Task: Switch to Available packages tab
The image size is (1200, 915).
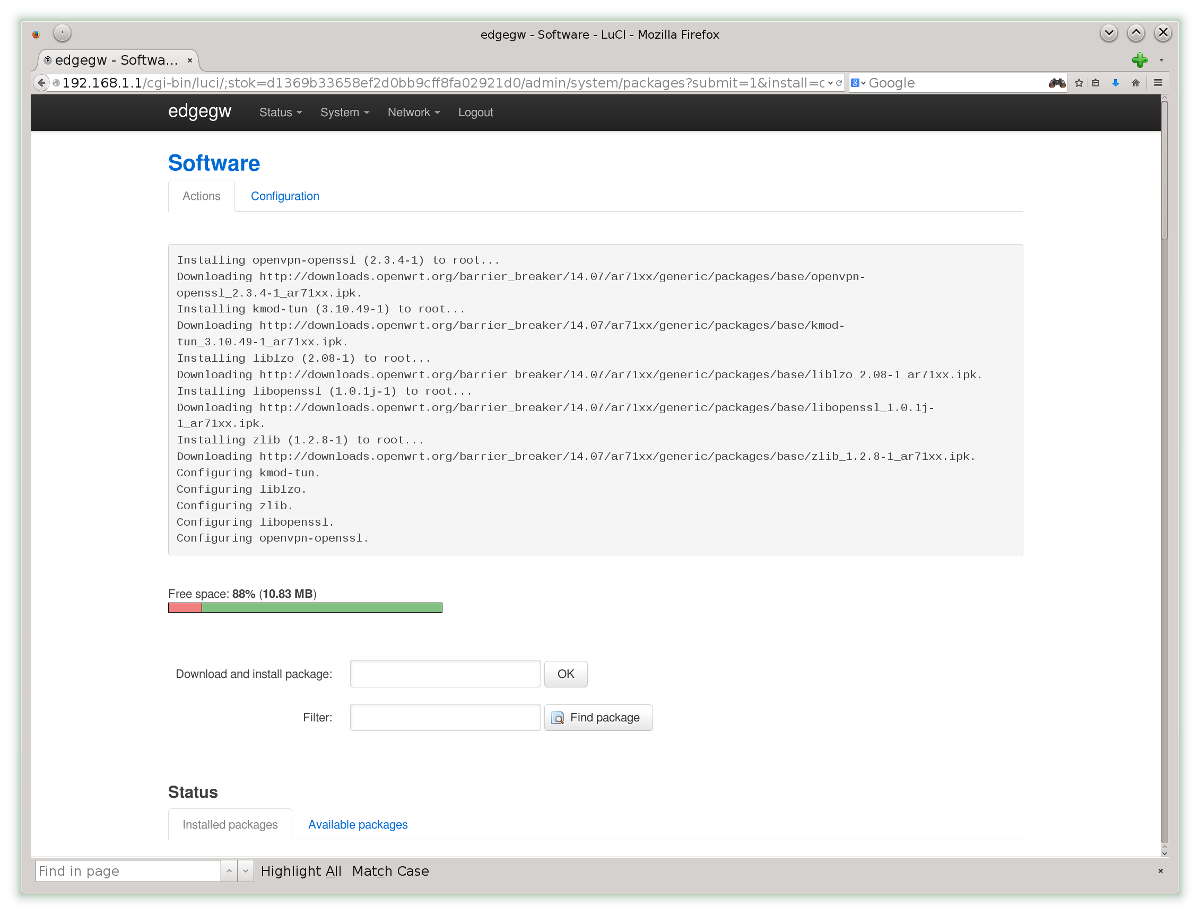Action: point(358,825)
